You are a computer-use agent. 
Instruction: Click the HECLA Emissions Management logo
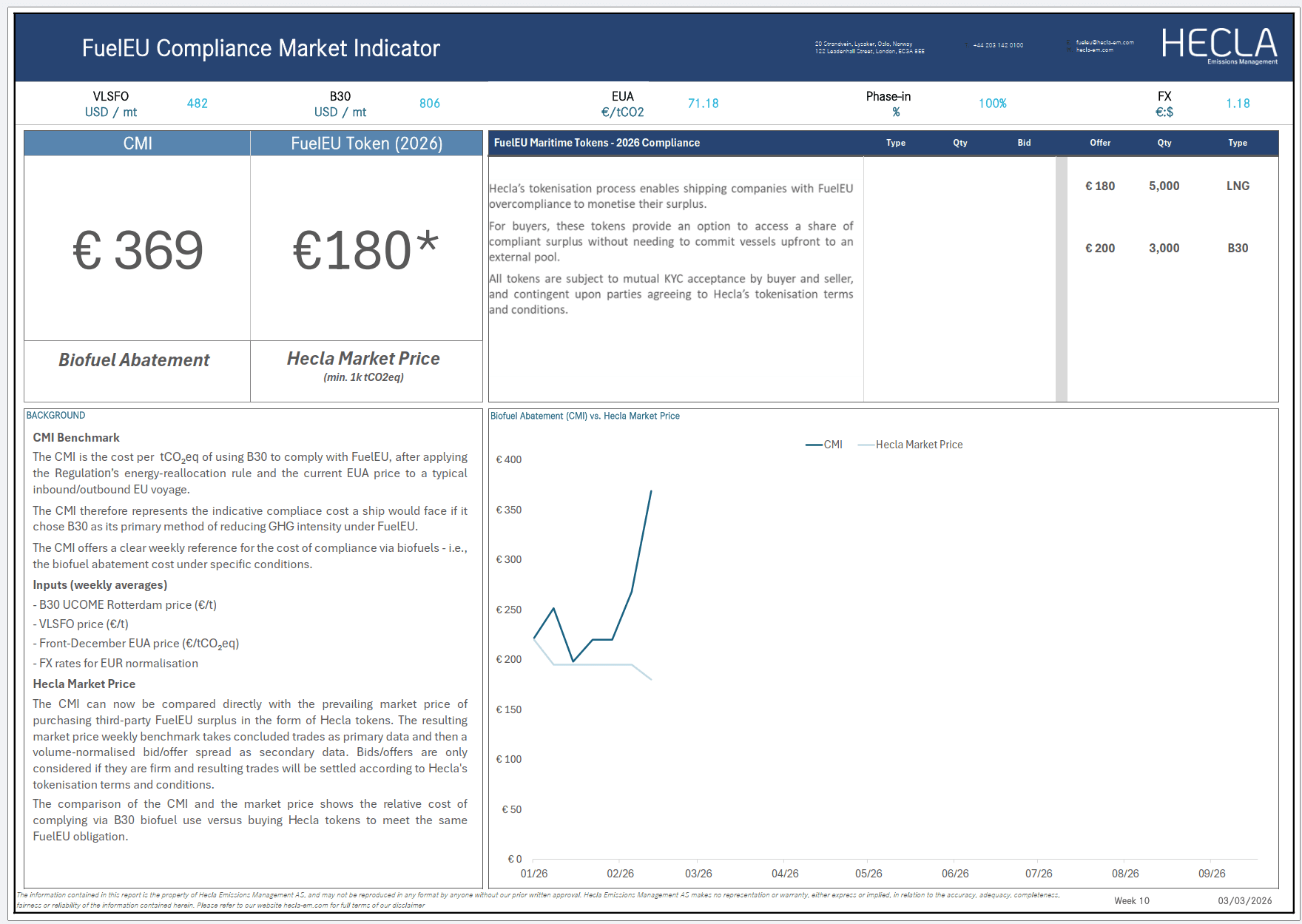1219,46
